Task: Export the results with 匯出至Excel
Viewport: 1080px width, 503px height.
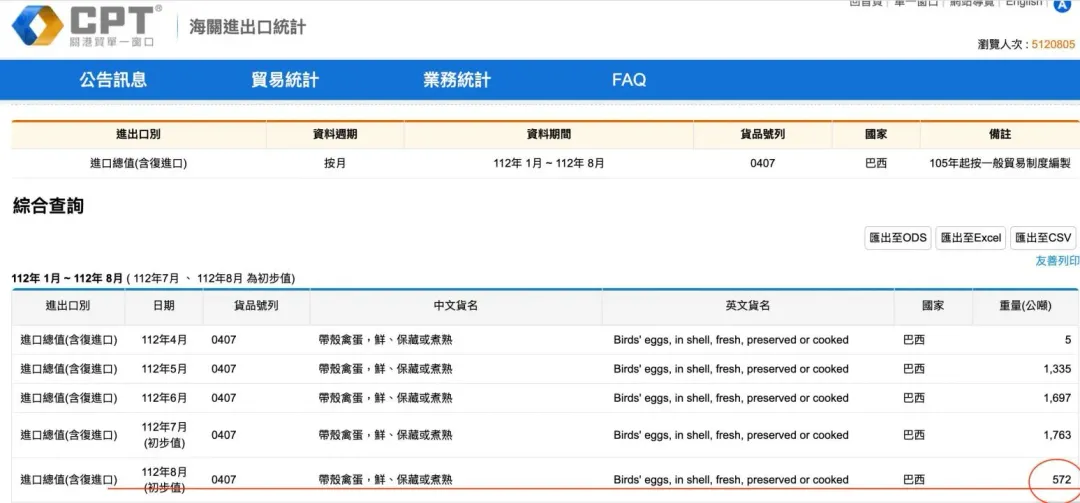Action: (970, 238)
